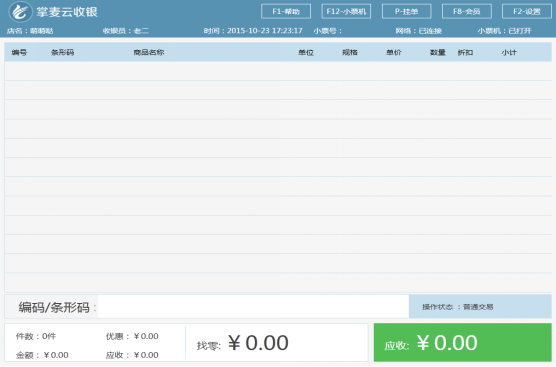The width and height of the screenshot is (556, 367).
Task: Open the F12-小票机 receipt printer button
Action: click(346, 11)
